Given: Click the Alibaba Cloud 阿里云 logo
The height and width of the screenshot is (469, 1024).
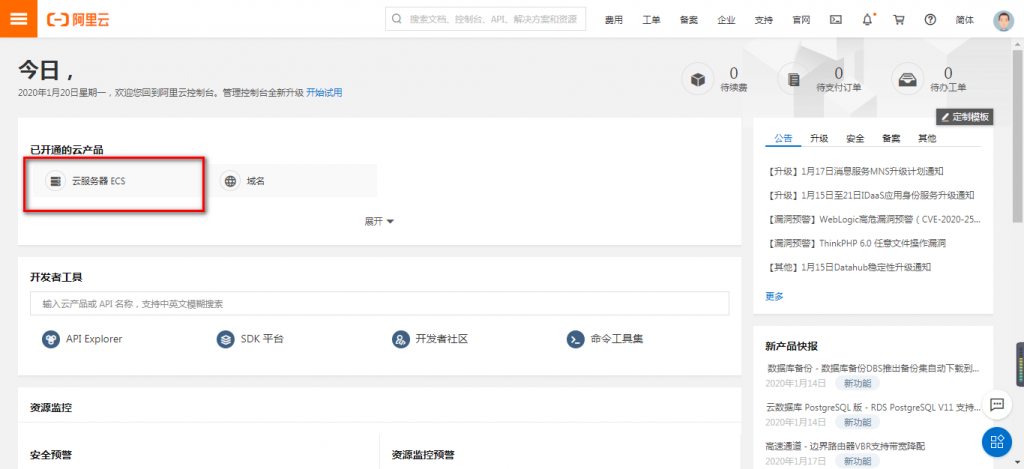Looking at the screenshot, I should pos(78,20).
